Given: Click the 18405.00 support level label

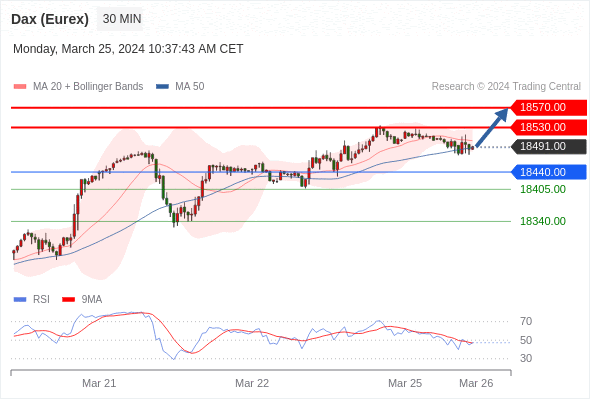Looking at the screenshot, I should (543, 189).
